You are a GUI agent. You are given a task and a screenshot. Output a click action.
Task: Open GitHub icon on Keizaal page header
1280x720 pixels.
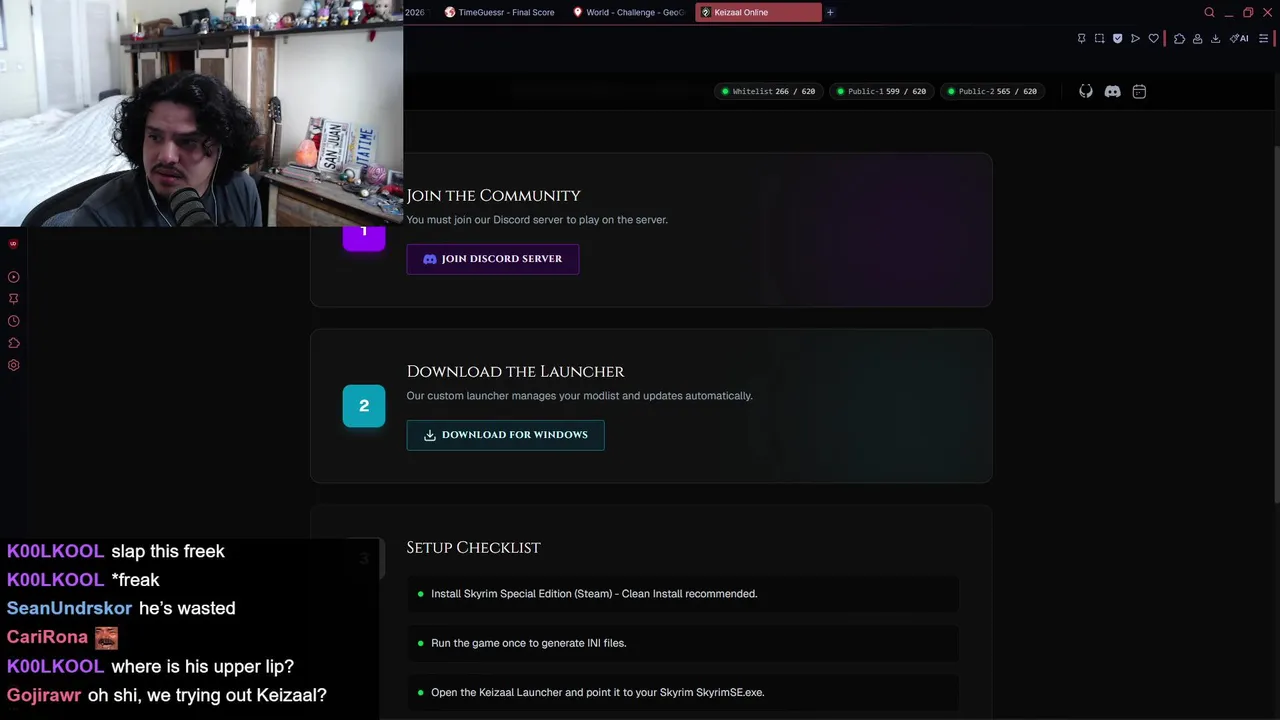tap(1086, 91)
